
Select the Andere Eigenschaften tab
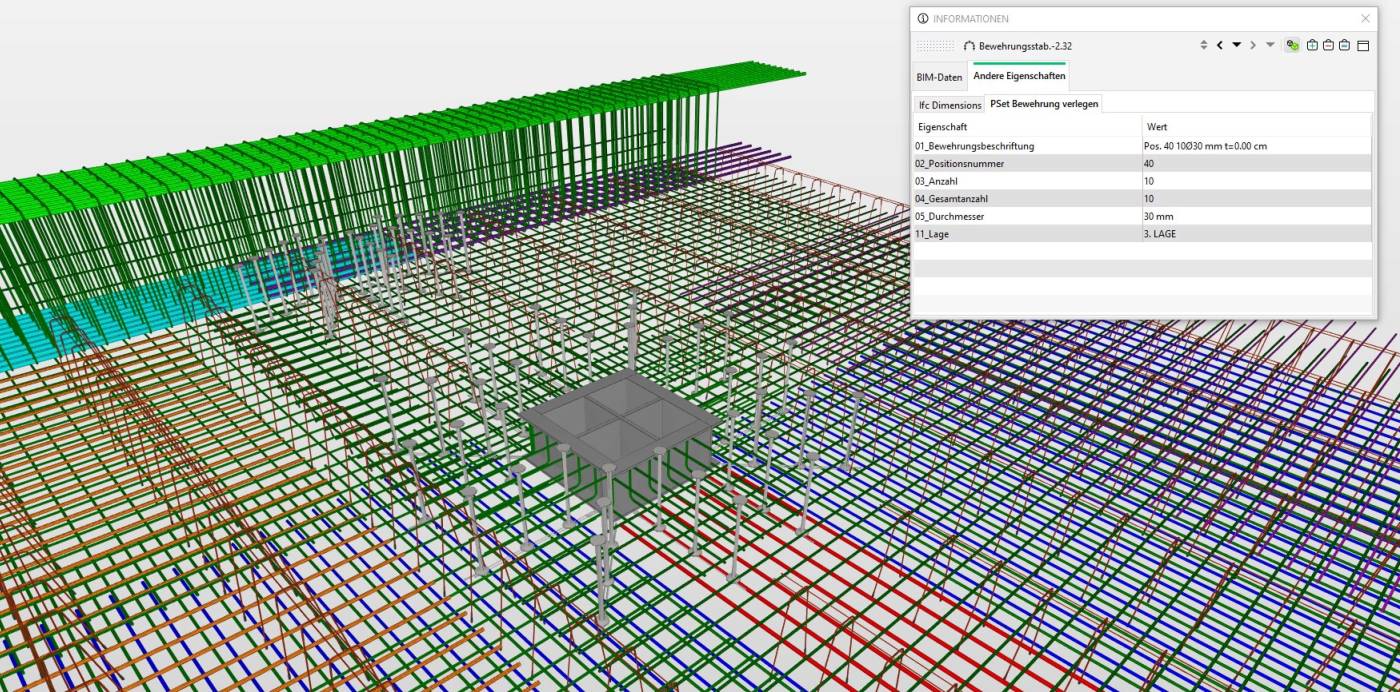(1019, 76)
